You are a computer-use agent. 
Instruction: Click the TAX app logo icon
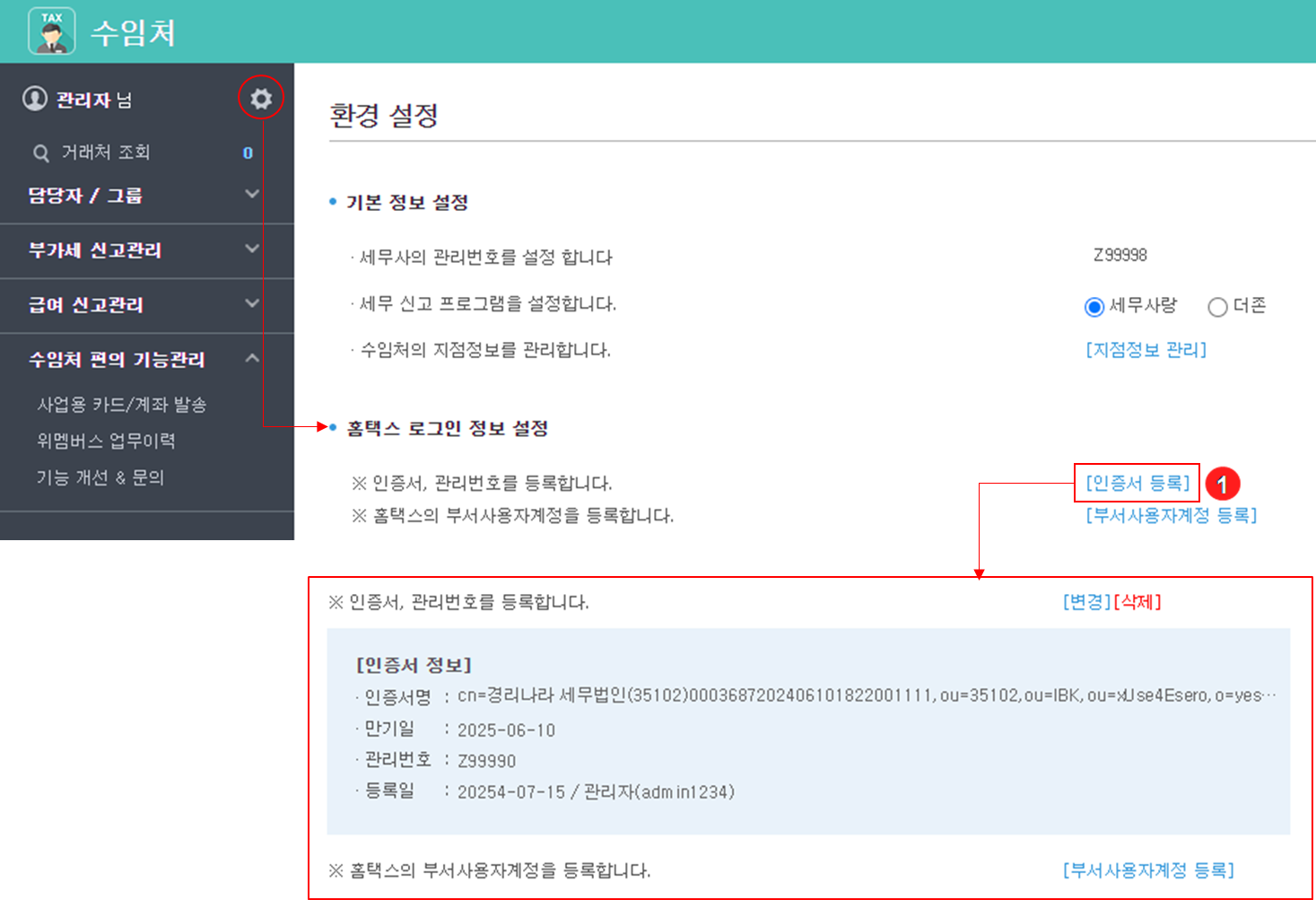click(x=51, y=31)
